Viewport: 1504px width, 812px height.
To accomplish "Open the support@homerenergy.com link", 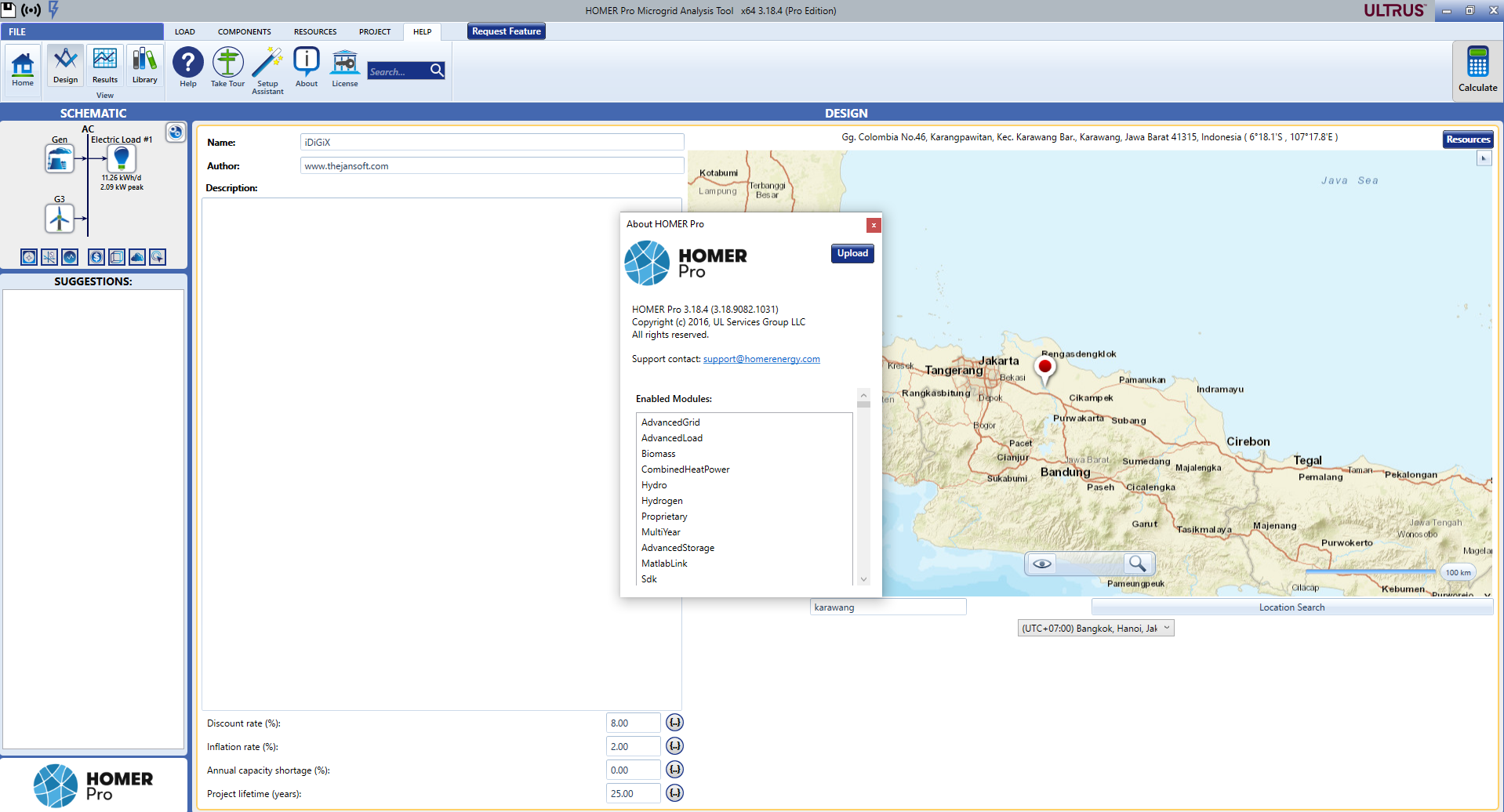I will 761,359.
